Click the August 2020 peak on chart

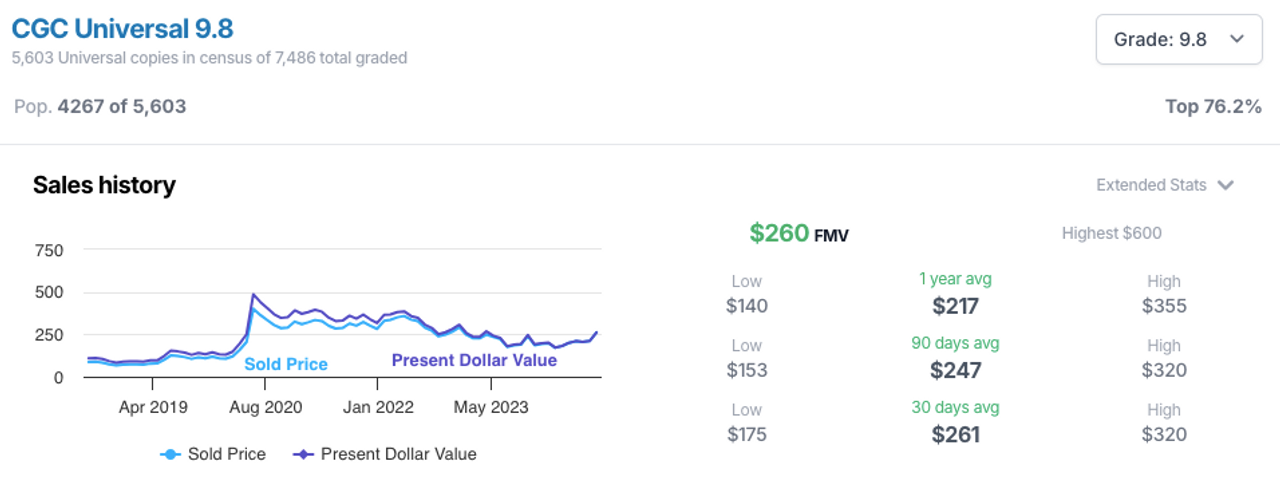pyautogui.click(x=253, y=295)
